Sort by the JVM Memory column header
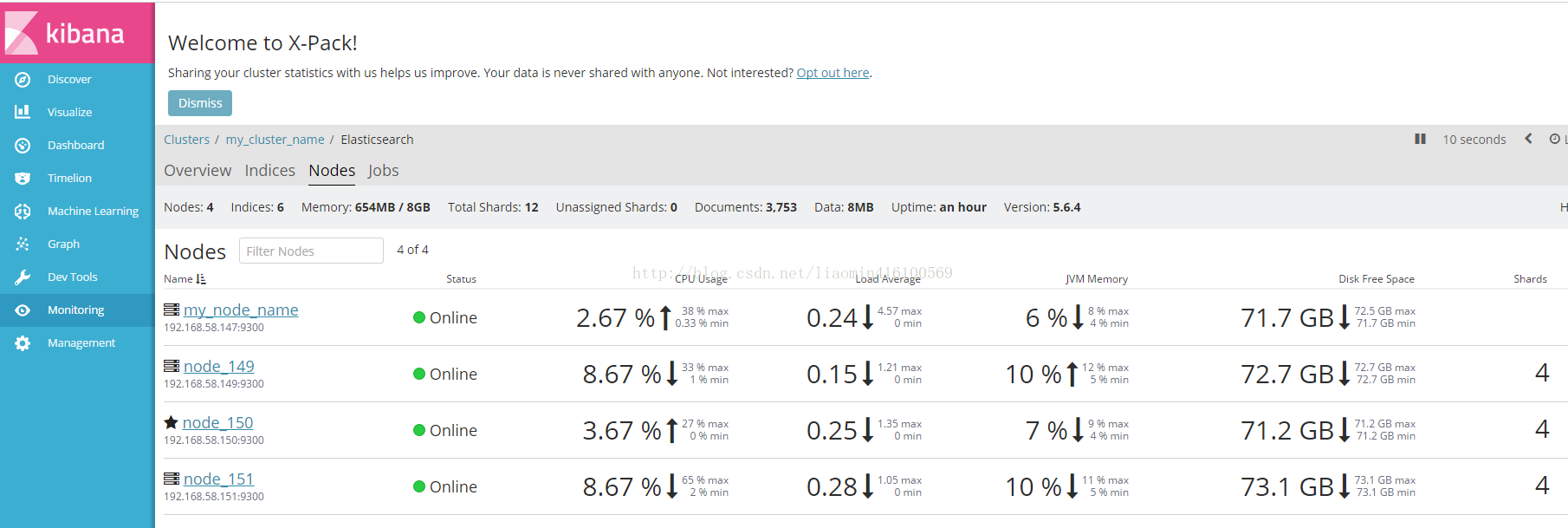1568x528 pixels. pos(1097,279)
